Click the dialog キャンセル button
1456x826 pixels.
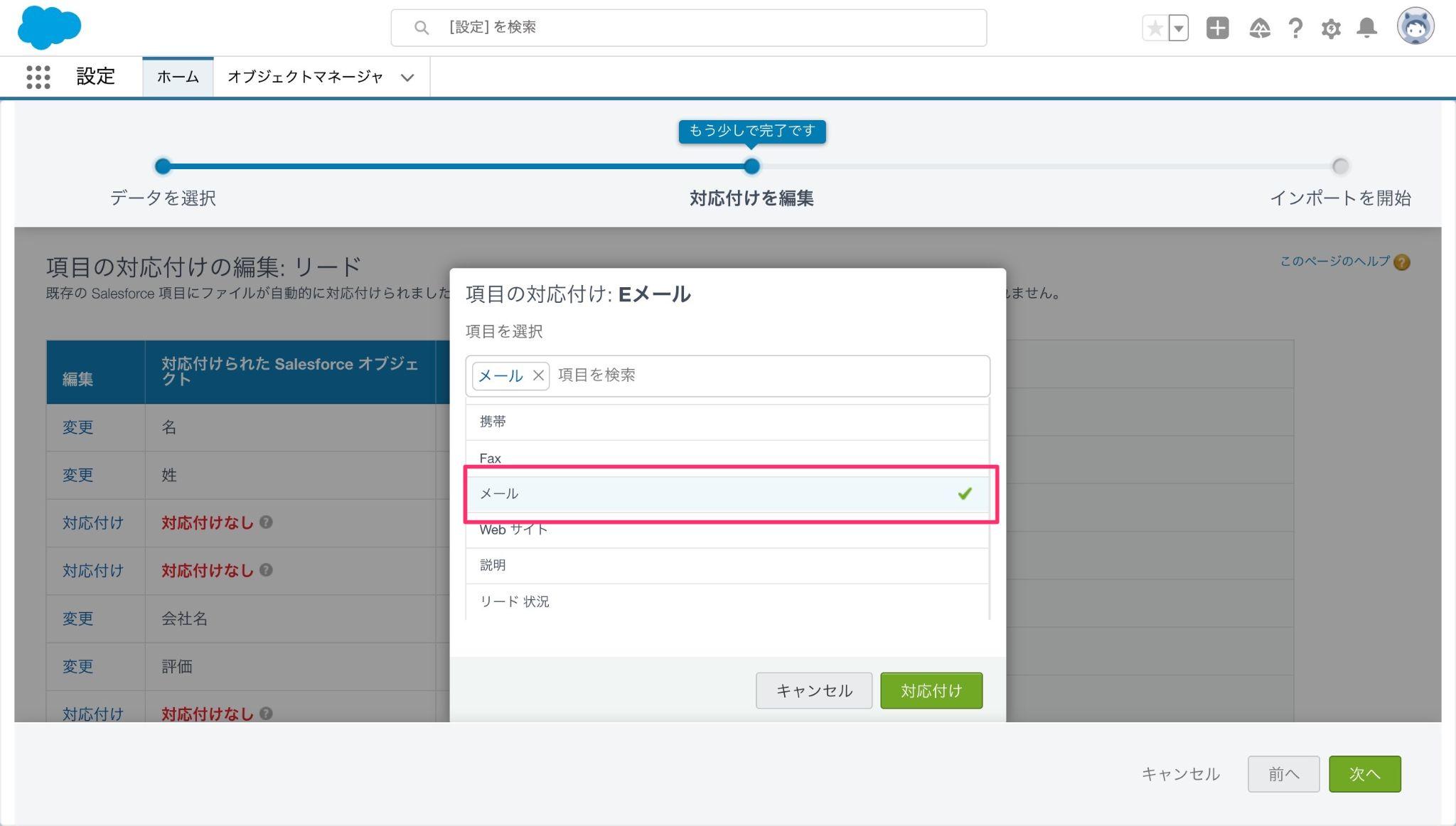pyautogui.click(x=814, y=690)
